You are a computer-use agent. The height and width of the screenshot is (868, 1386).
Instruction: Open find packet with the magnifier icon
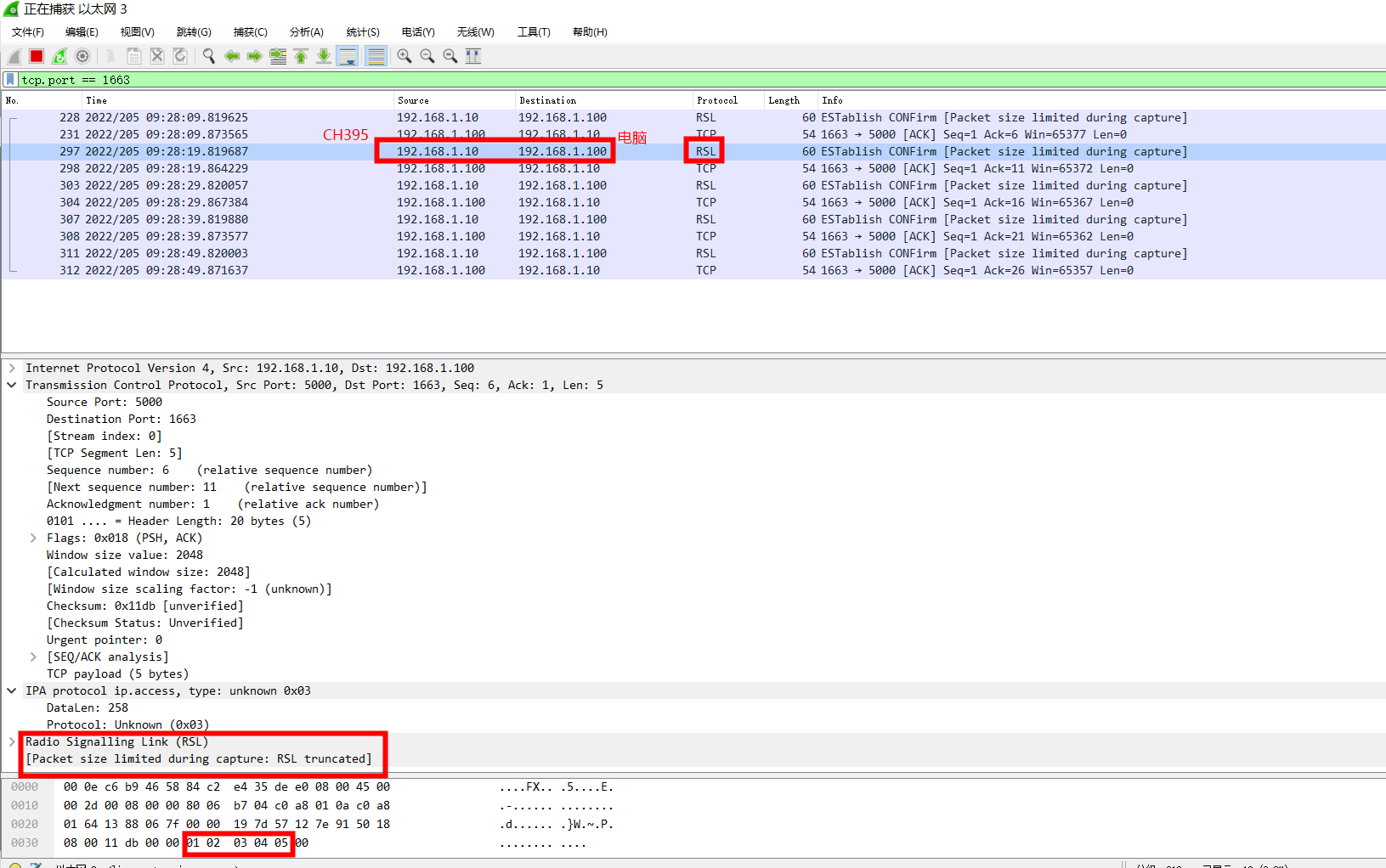pyautogui.click(x=209, y=56)
